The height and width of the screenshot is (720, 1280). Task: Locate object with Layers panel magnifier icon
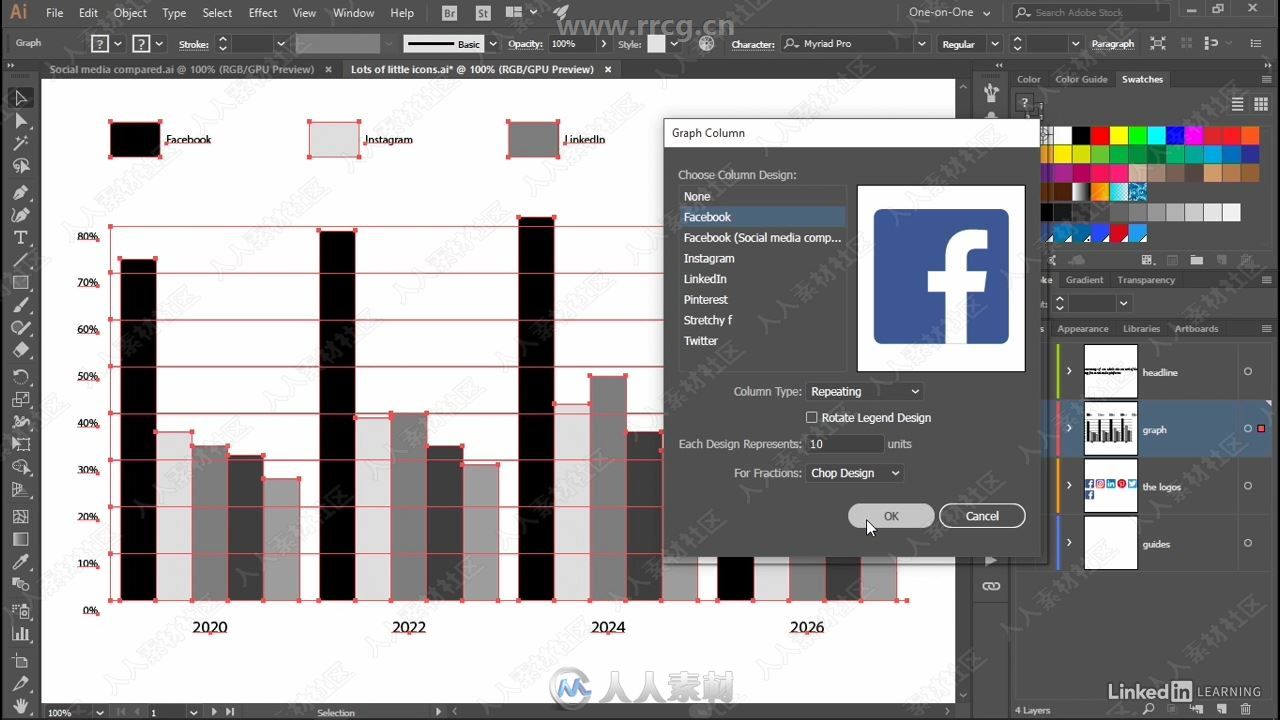(x=1150, y=710)
